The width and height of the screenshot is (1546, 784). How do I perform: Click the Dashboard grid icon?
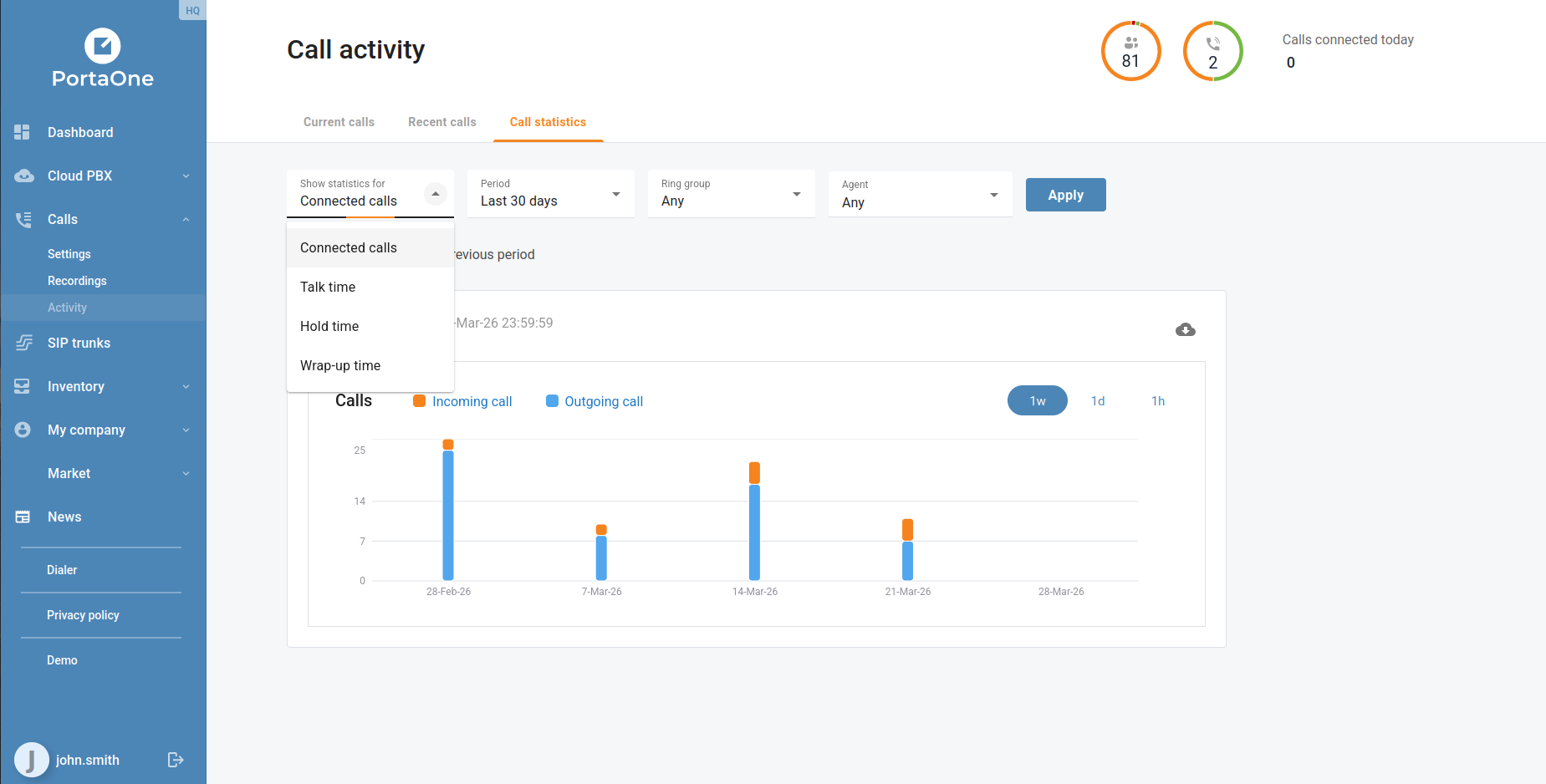(23, 132)
